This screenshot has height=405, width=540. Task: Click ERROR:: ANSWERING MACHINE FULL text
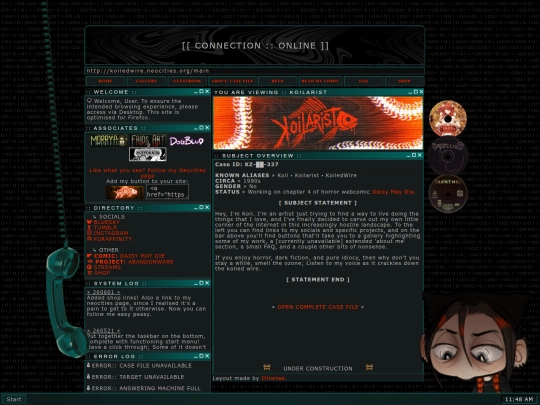[x=146, y=388]
